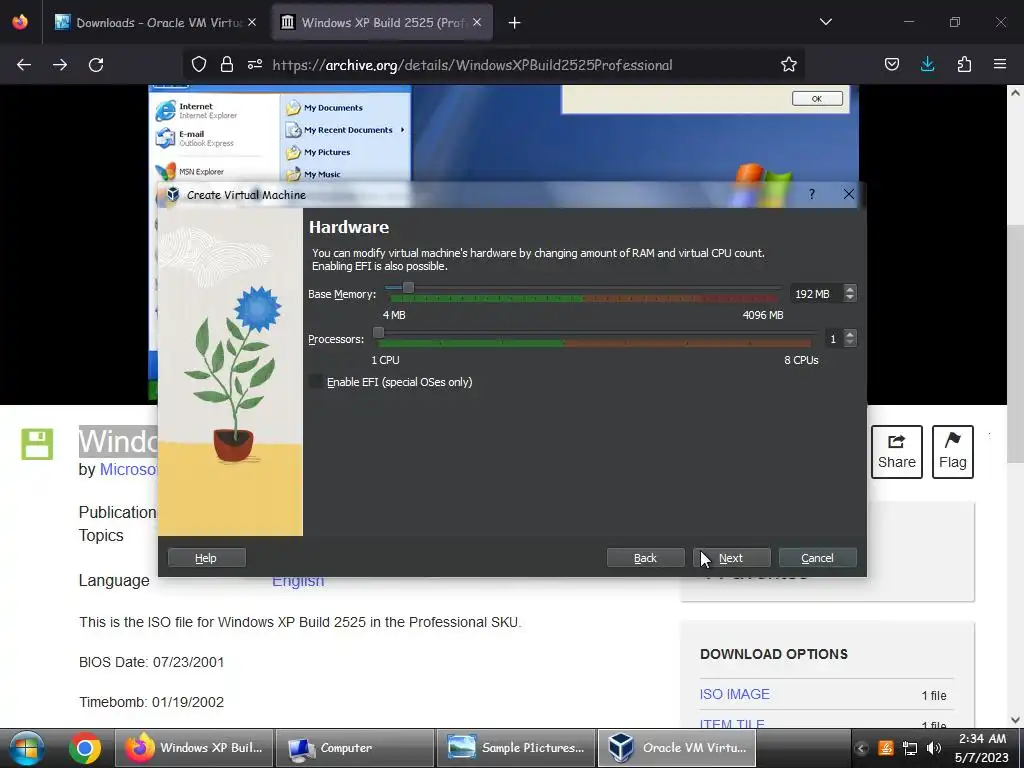
Task: Click the network tray icon
Action: [910, 748]
